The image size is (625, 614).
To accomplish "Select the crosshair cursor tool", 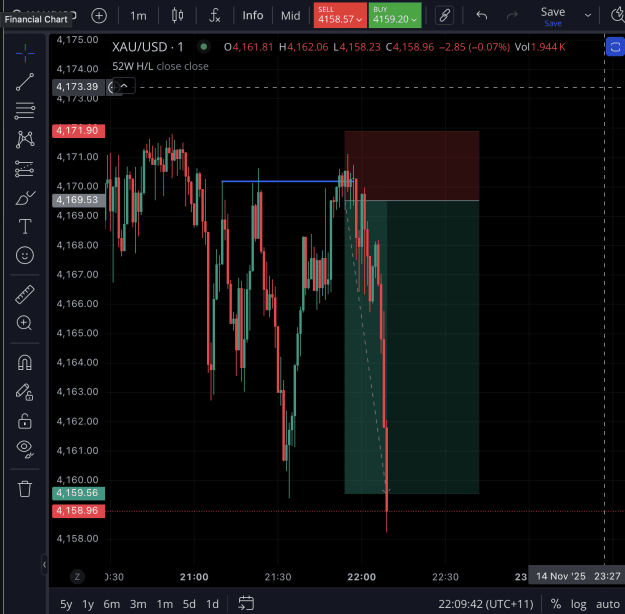I will (25, 53).
